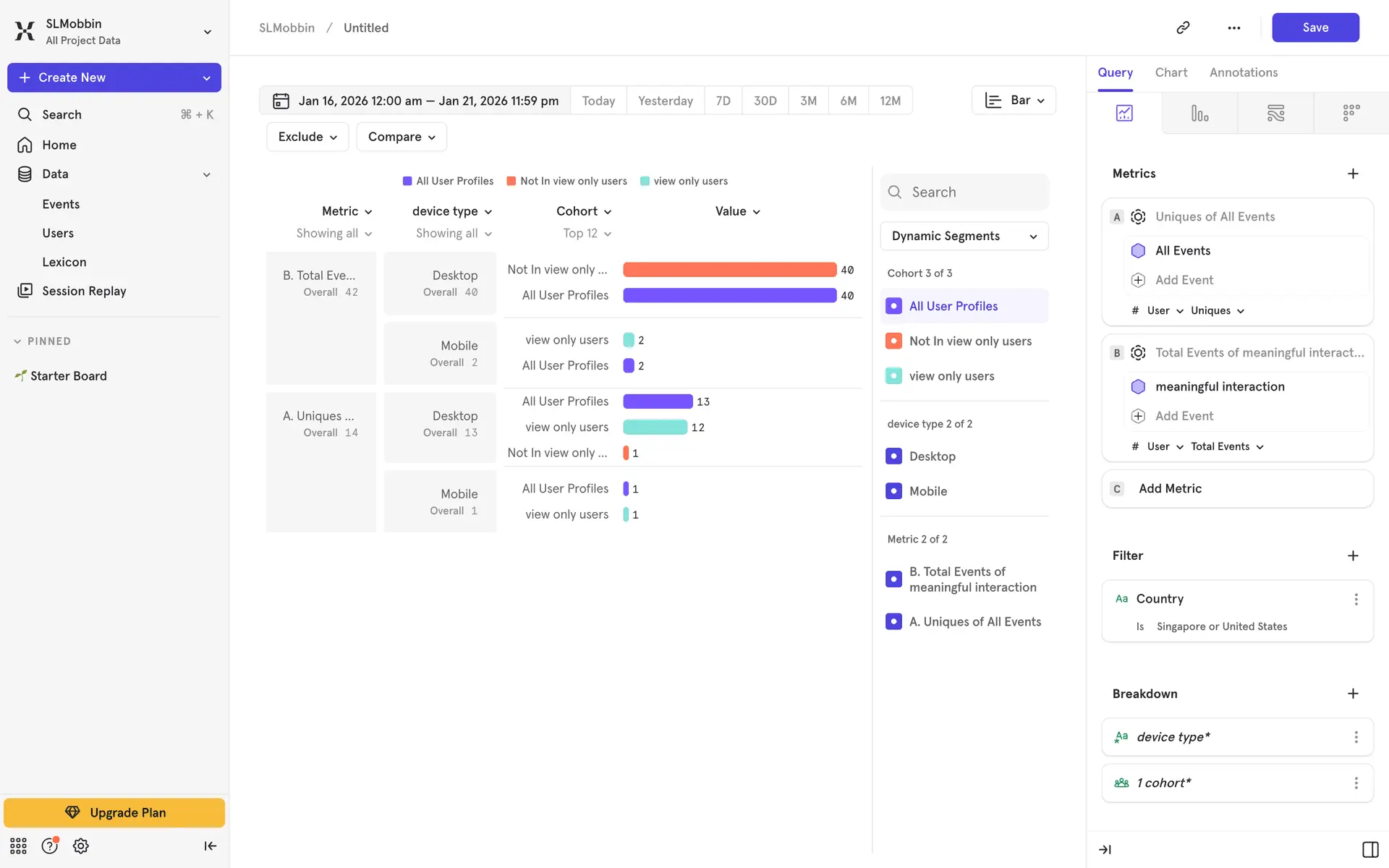Click the plus icon to add filter
This screenshot has height=868, width=1389.
pos(1353,556)
